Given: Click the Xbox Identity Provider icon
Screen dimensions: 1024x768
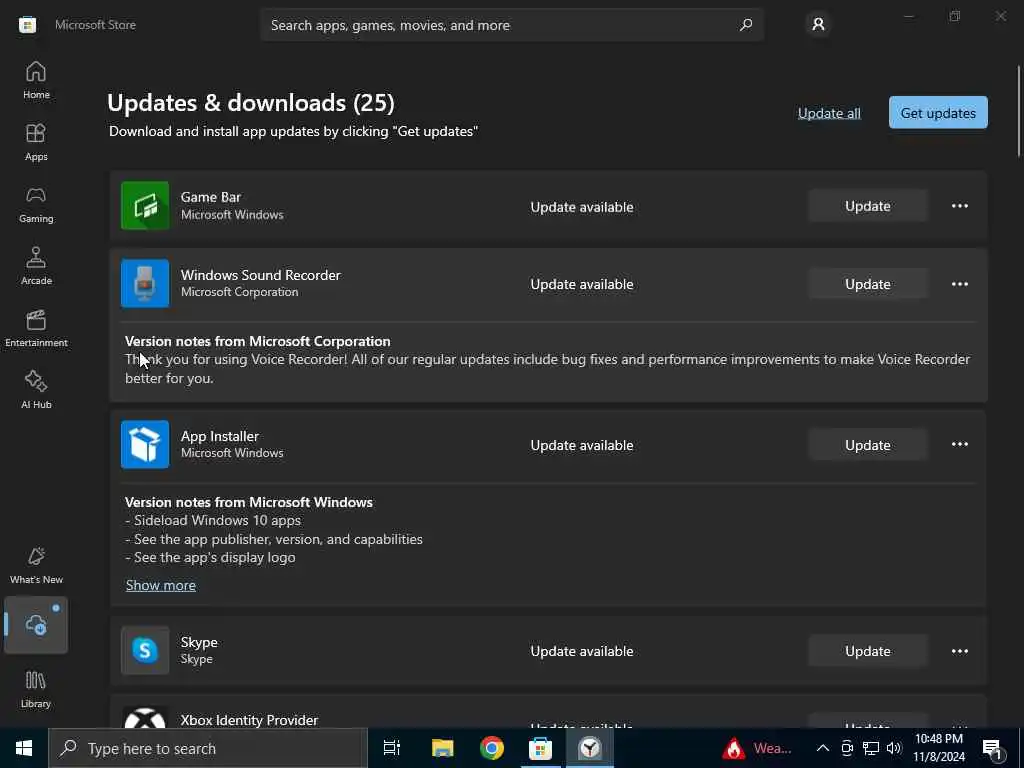Looking at the screenshot, I should click(x=145, y=718).
